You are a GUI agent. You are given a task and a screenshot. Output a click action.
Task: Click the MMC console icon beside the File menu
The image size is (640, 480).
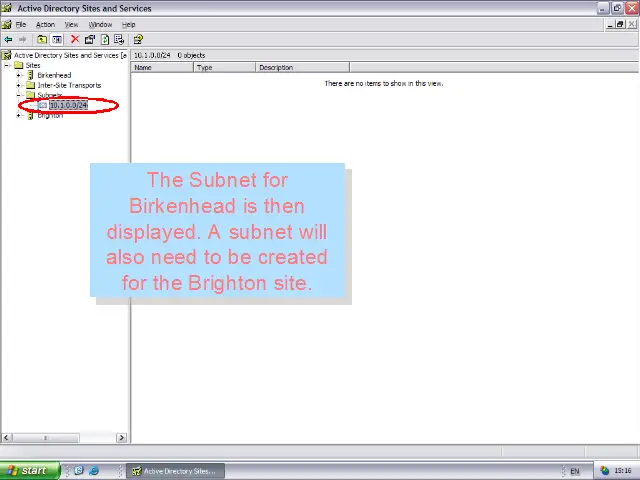tap(7, 24)
